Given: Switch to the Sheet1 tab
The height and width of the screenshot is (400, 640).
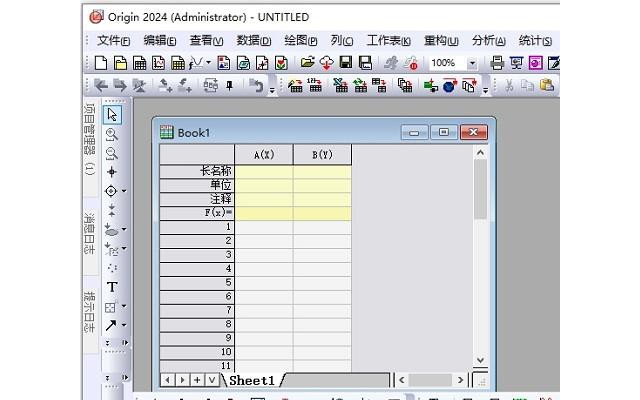Looking at the screenshot, I should (x=252, y=380).
